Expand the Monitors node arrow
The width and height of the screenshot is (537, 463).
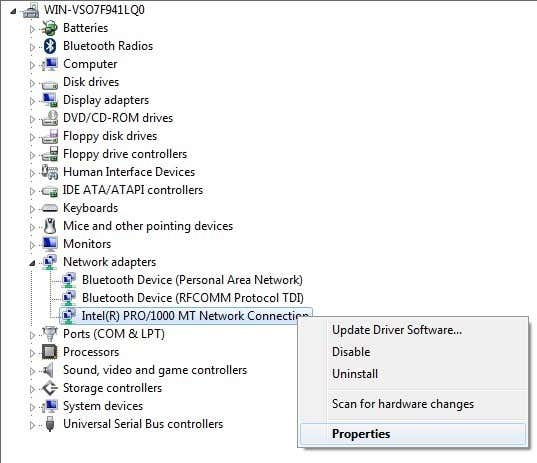[x=32, y=245]
